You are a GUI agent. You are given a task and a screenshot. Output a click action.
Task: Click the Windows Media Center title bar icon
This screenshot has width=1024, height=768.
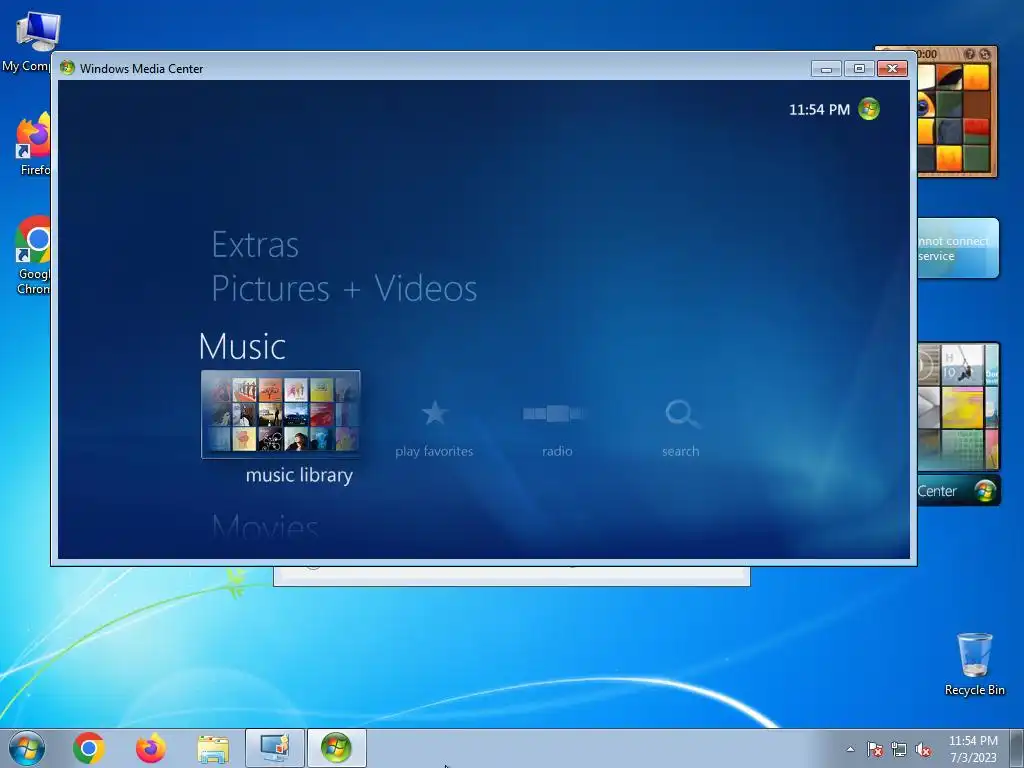click(67, 68)
